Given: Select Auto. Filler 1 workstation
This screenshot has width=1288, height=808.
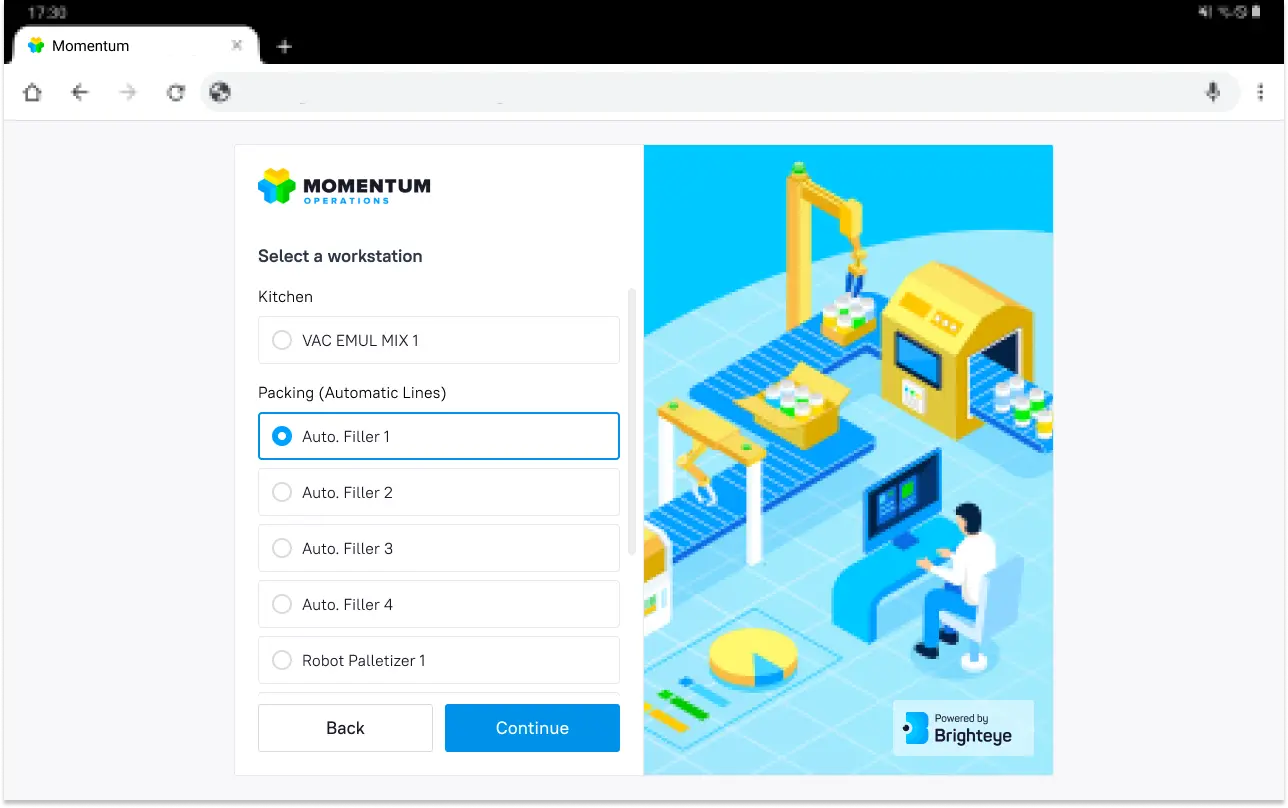Looking at the screenshot, I should click(x=439, y=436).
